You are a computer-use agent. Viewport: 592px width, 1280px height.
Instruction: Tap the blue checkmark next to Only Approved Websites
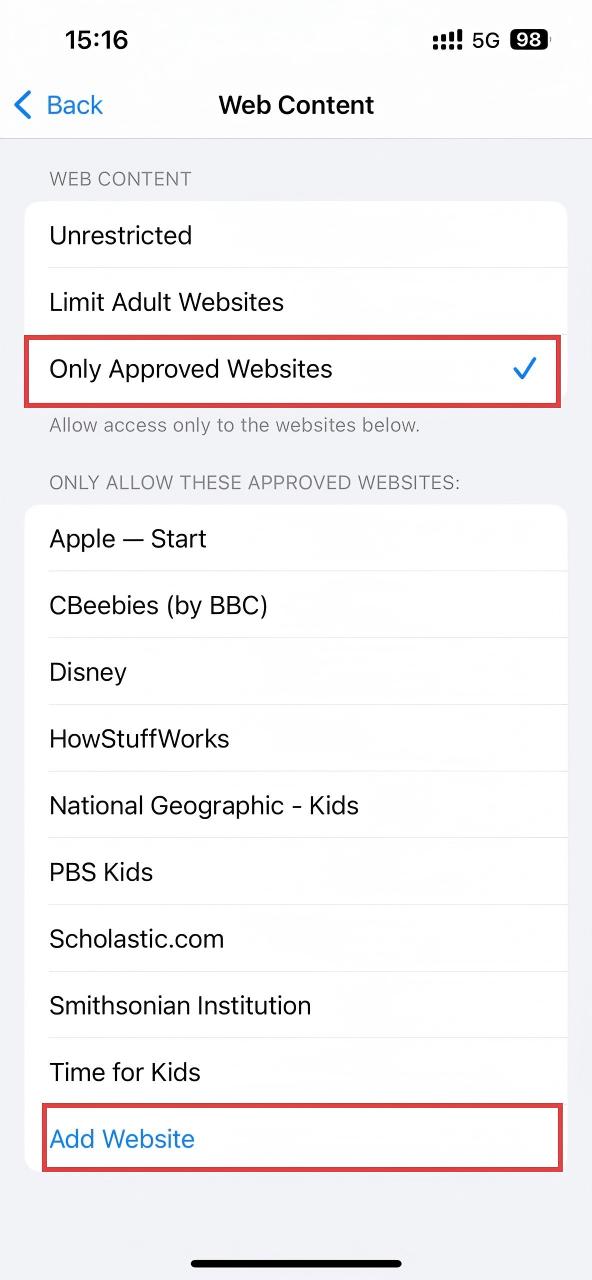coord(524,370)
